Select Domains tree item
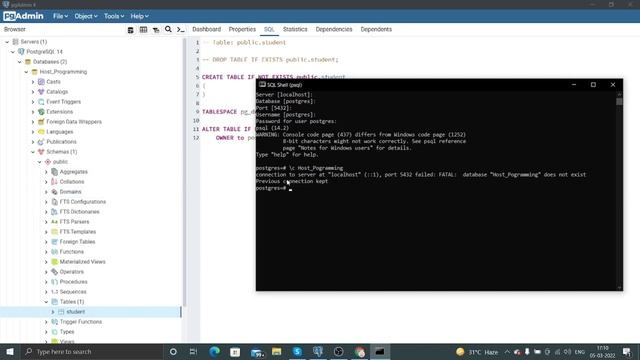This screenshot has width=640, height=360. point(70,192)
